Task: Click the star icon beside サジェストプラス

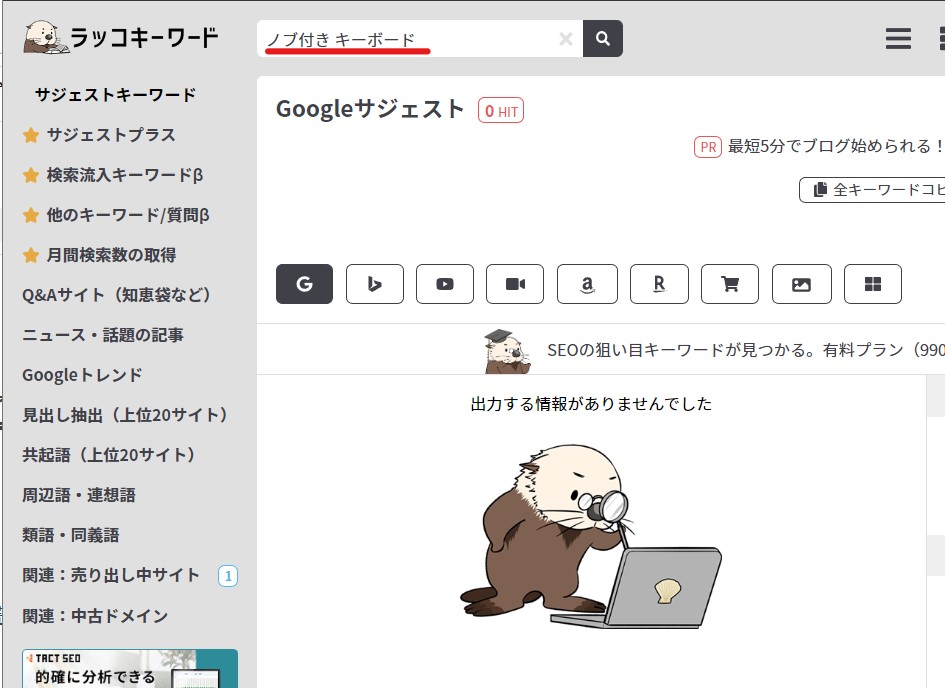Action: pyautogui.click(x=31, y=135)
